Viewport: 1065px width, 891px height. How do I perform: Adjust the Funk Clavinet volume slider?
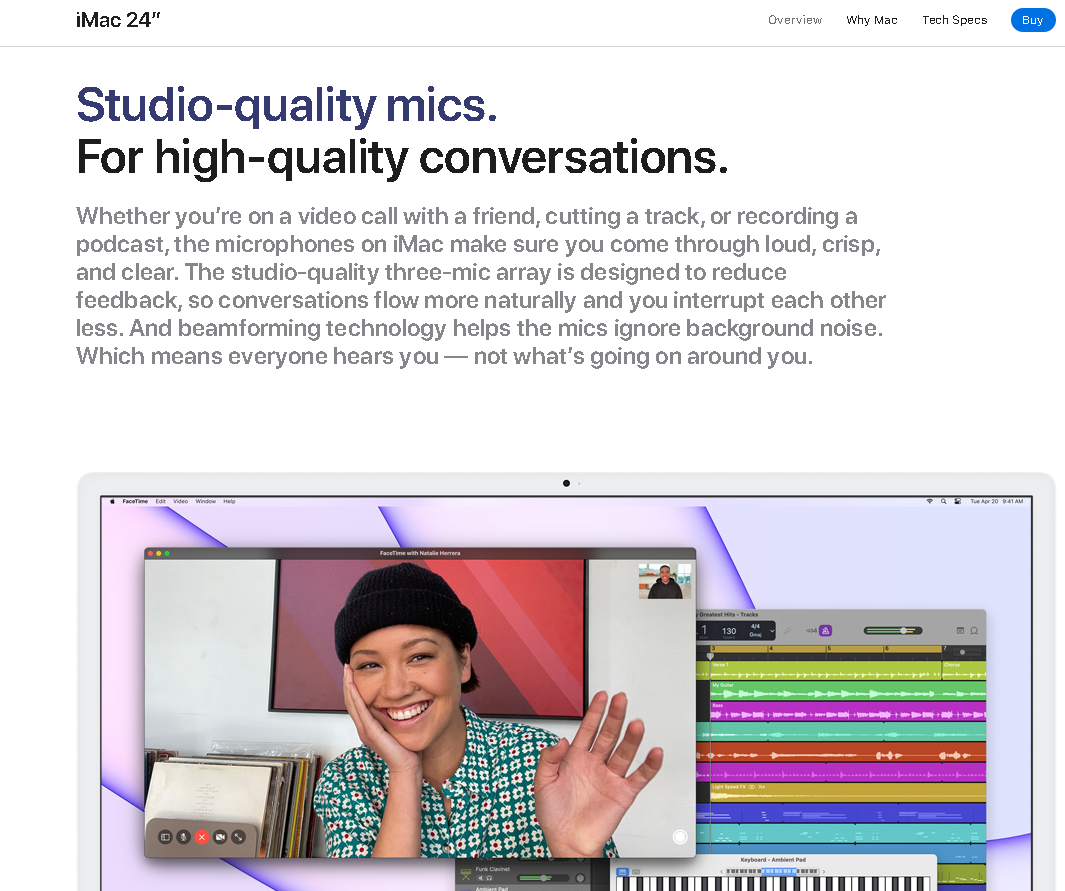click(x=543, y=878)
